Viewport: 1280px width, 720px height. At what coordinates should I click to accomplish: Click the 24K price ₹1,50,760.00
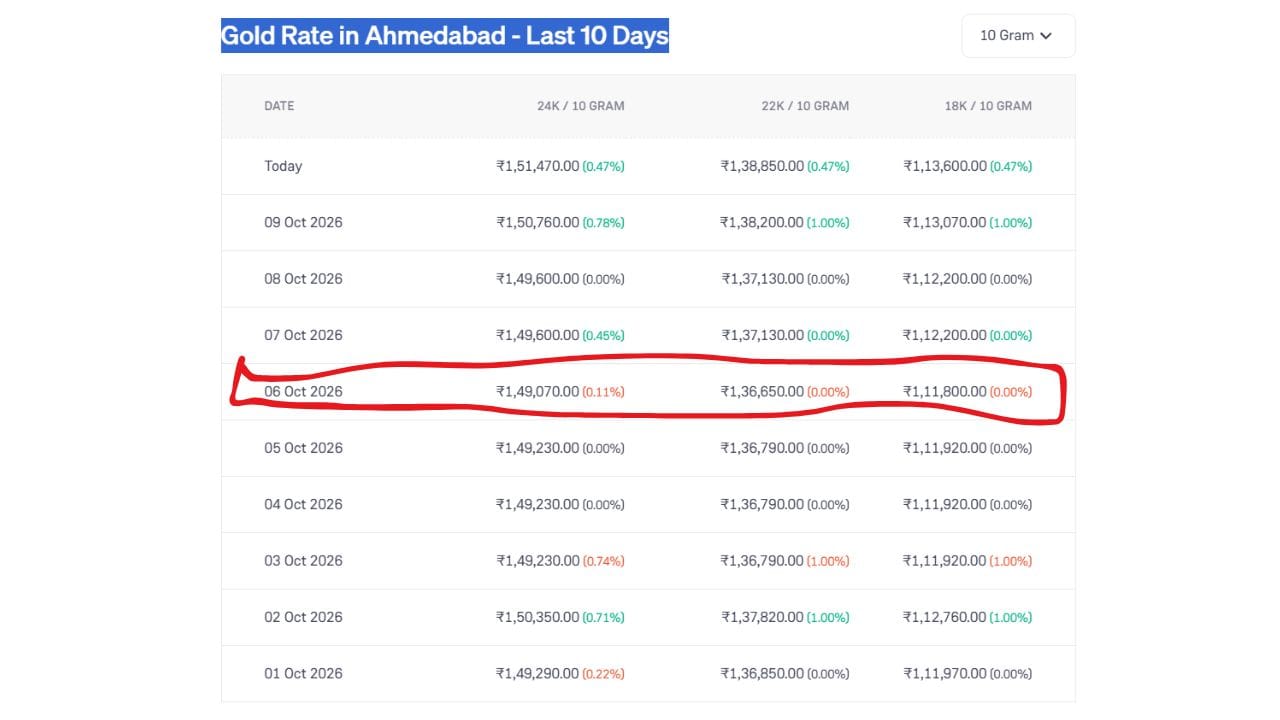537,222
